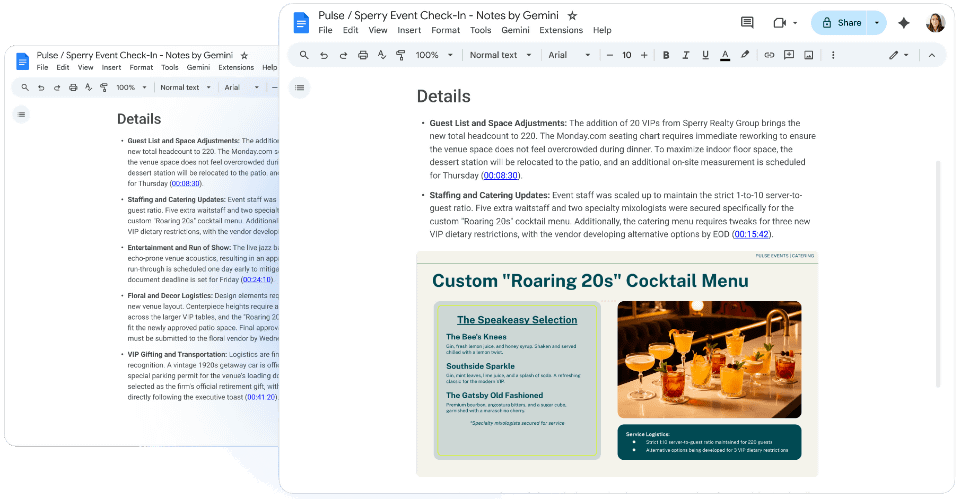Select the cocktail photo in the menu graphic

tap(709, 359)
